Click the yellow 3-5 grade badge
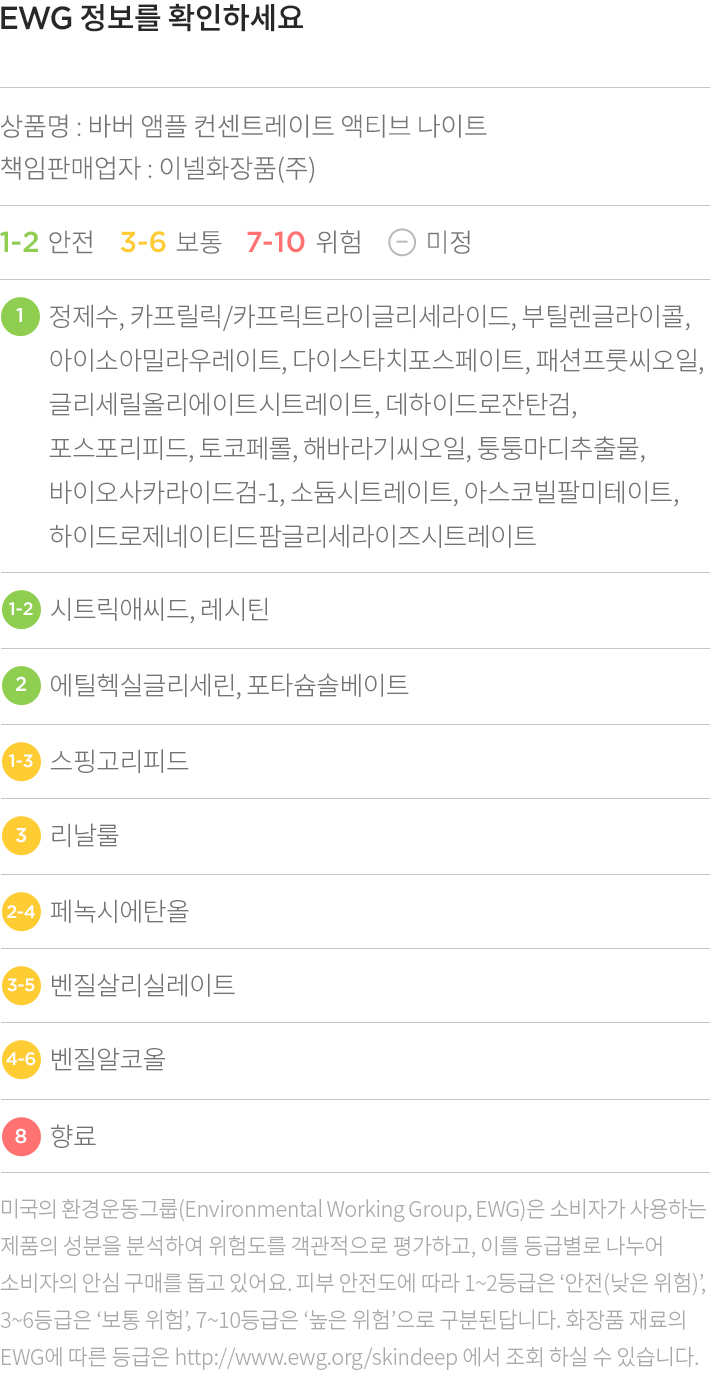Screen dimensions: 710x1377 click(x=20, y=985)
